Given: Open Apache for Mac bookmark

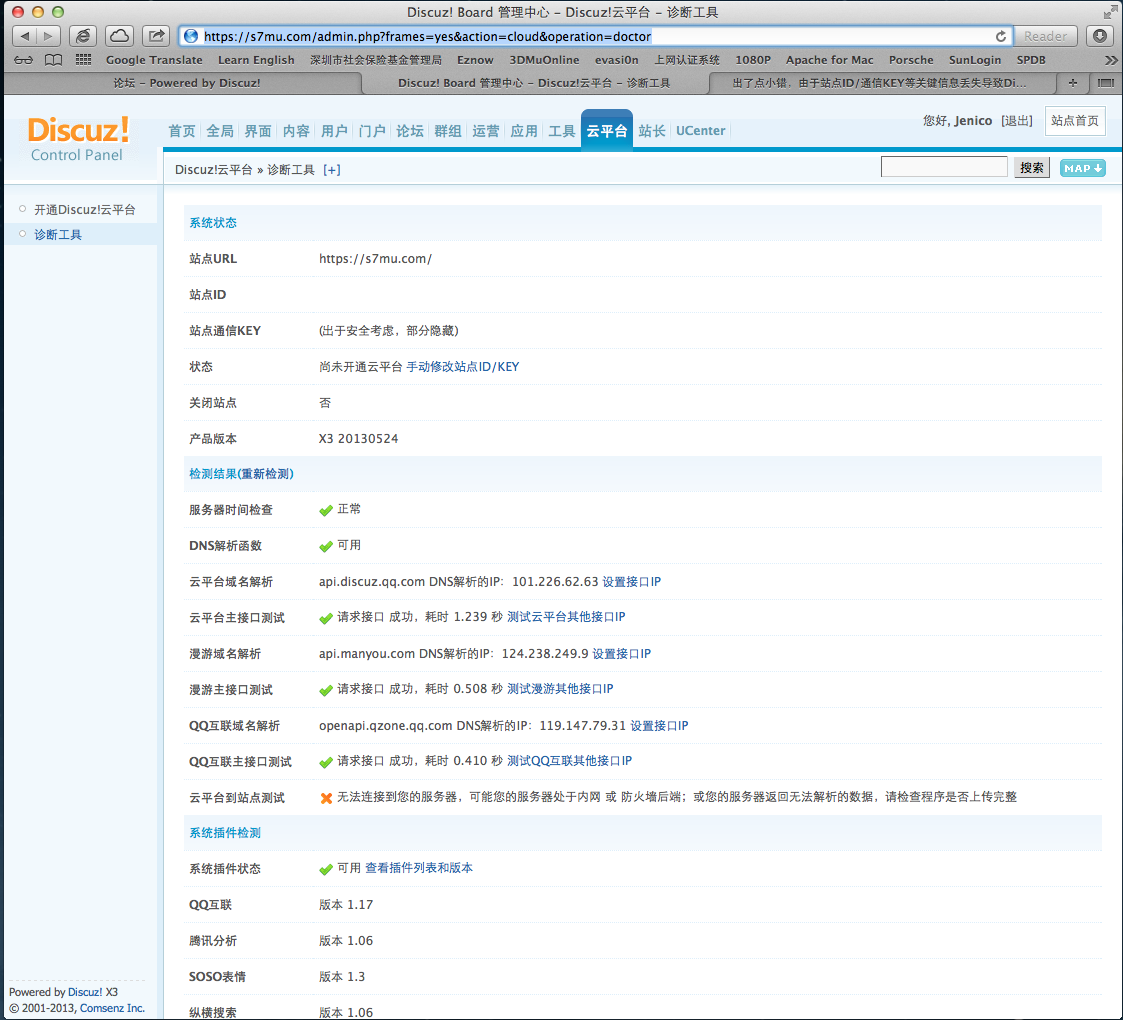Looking at the screenshot, I should 829,60.
